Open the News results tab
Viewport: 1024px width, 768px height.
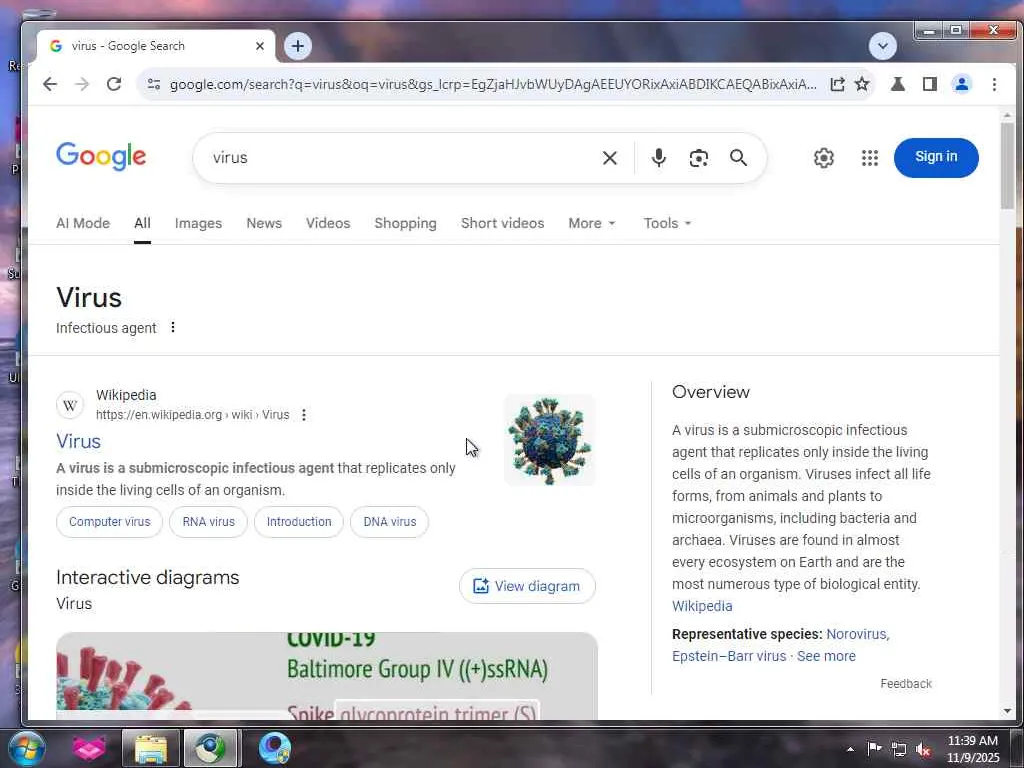[x=264, y=223]
